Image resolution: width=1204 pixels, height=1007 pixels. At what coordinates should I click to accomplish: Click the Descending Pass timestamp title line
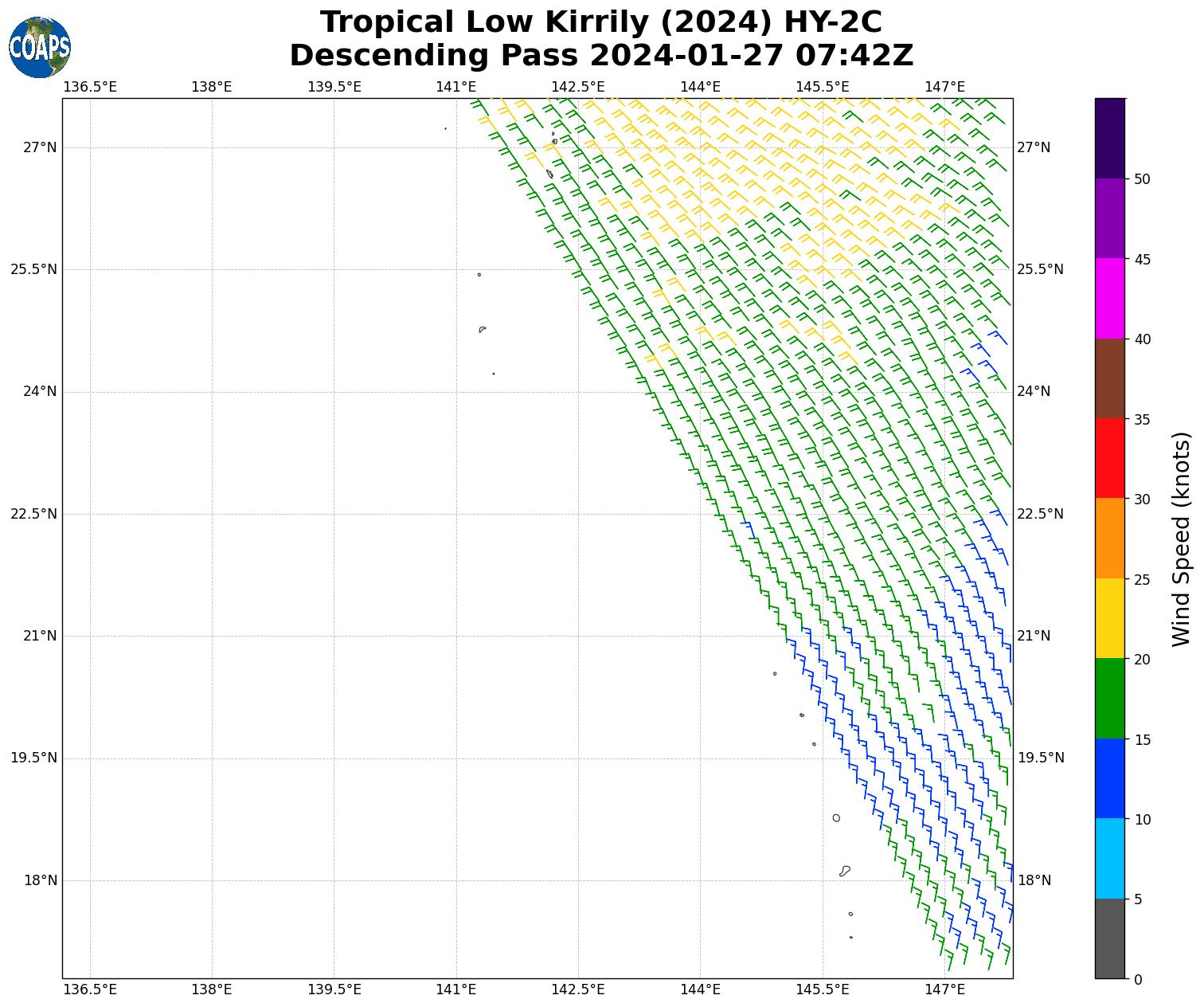click(601, 56)
